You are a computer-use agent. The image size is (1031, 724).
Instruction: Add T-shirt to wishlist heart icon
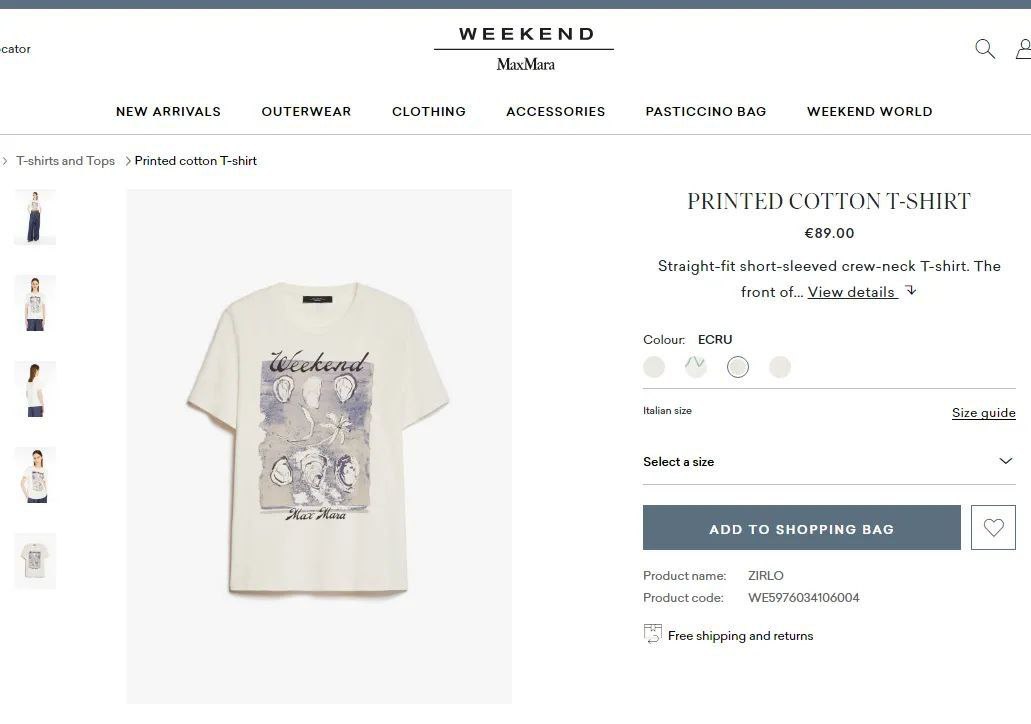pos(993,527)
